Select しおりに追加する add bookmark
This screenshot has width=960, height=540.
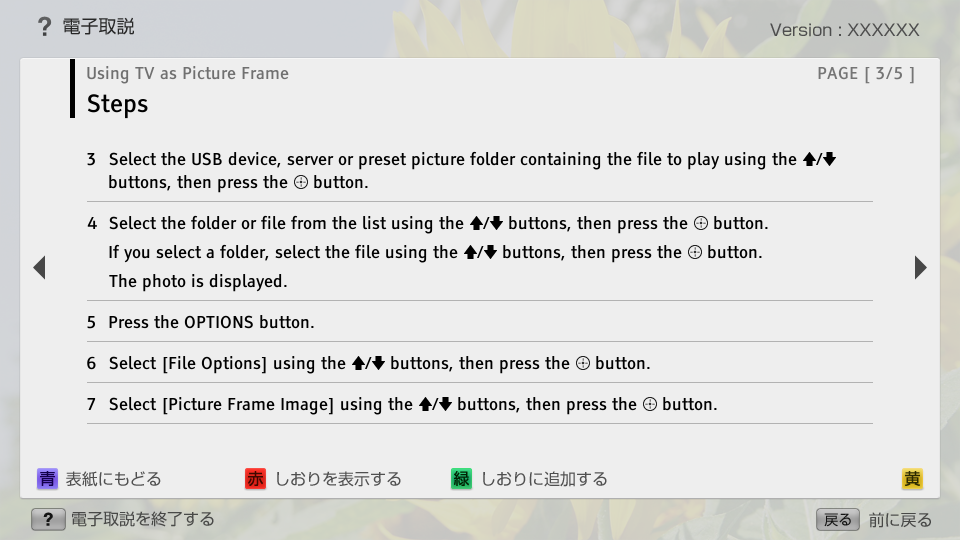tap(544, 479)
